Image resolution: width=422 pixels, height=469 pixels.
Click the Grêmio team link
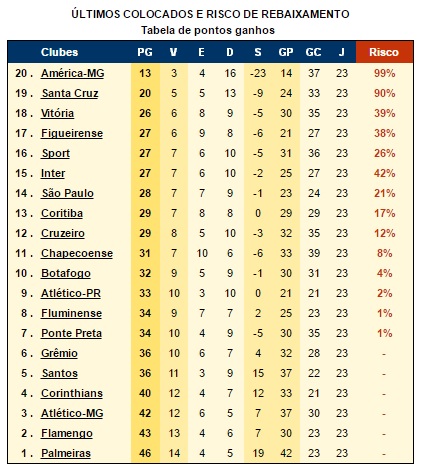pos(59,353)
